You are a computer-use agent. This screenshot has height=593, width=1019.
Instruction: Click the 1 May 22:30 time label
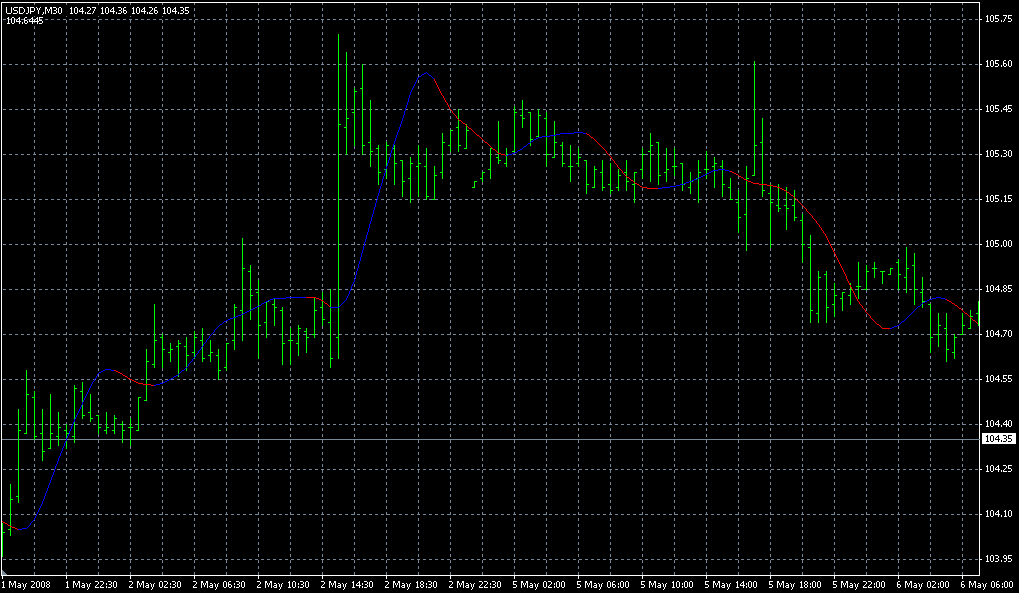(92, 584)
